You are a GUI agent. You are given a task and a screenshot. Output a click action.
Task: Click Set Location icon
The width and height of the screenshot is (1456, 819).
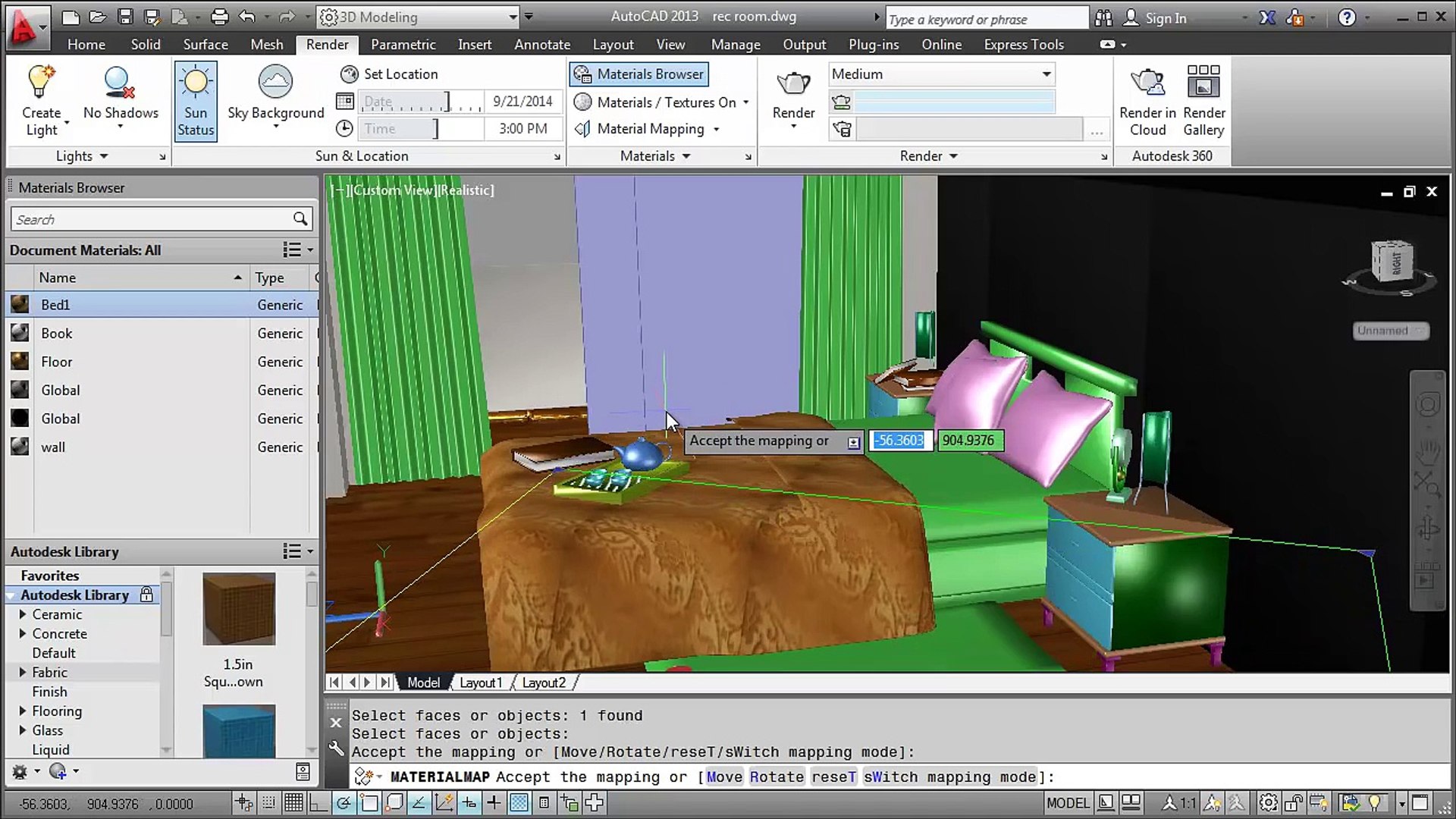click(349, 74)
